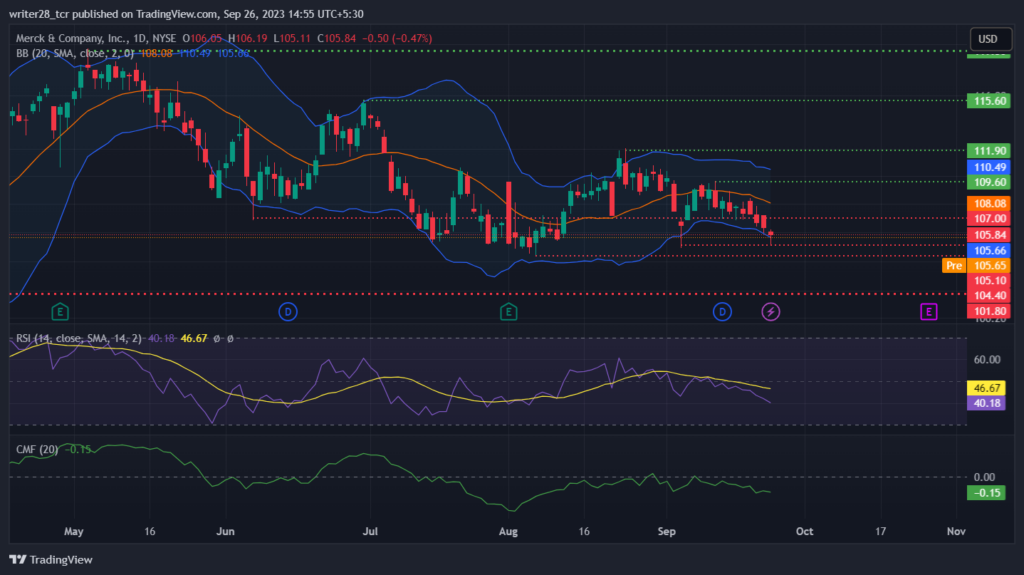Click the red 104.40 price label

[989, 295]
